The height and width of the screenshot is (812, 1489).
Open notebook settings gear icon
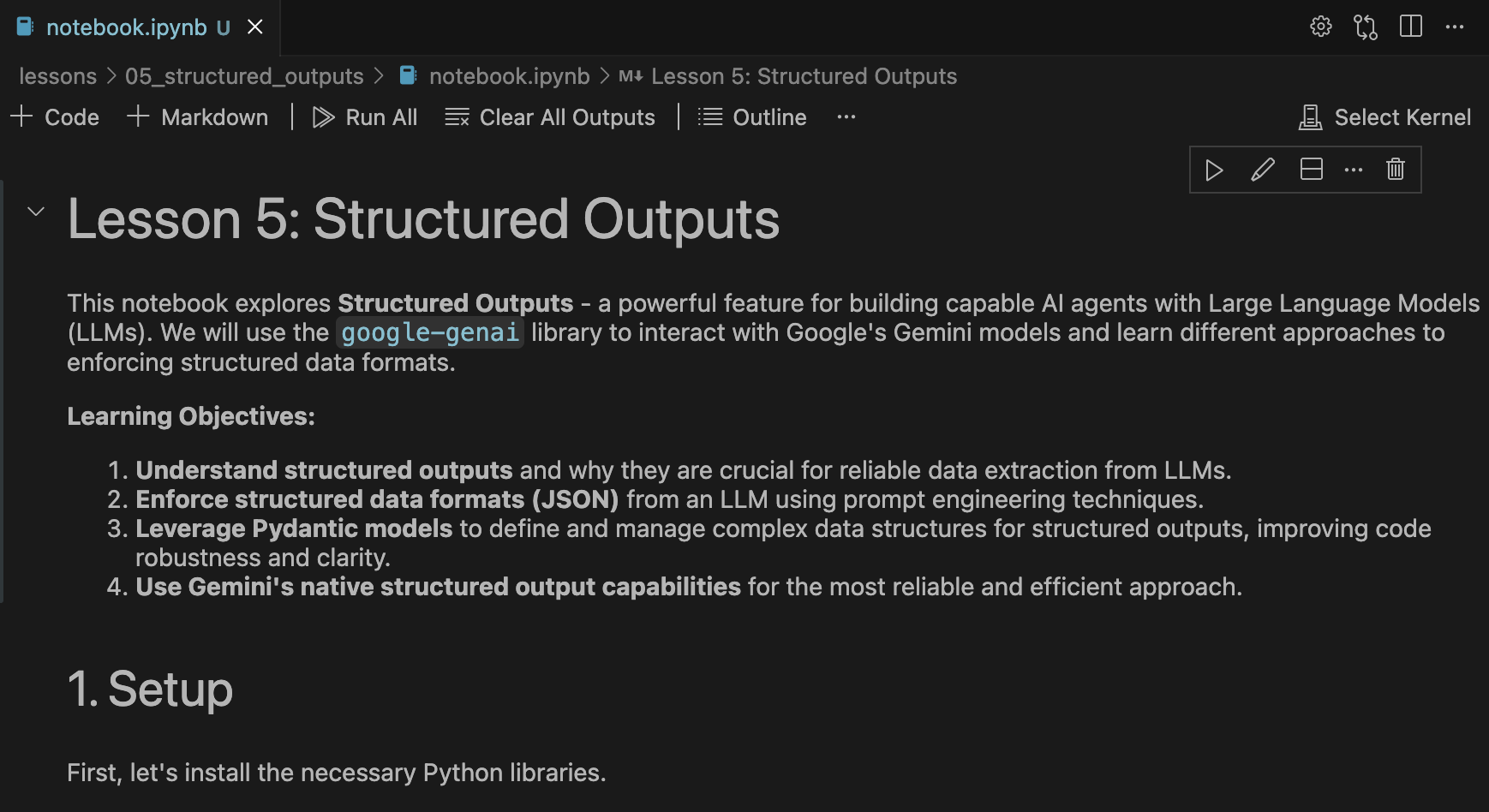point(1321,27)
